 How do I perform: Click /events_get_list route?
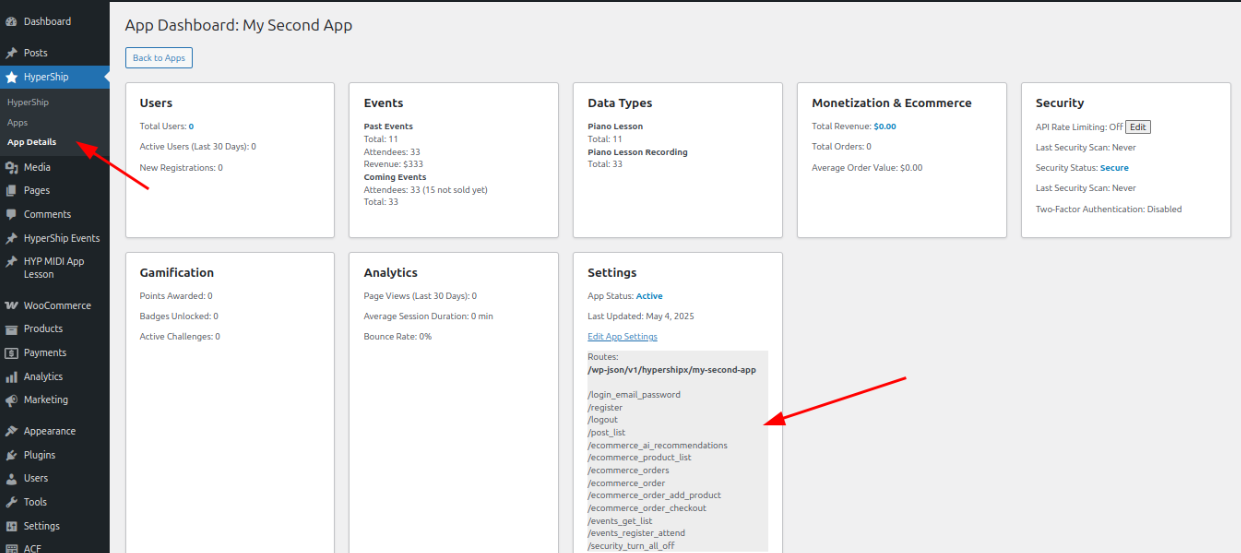click(620, 521)
